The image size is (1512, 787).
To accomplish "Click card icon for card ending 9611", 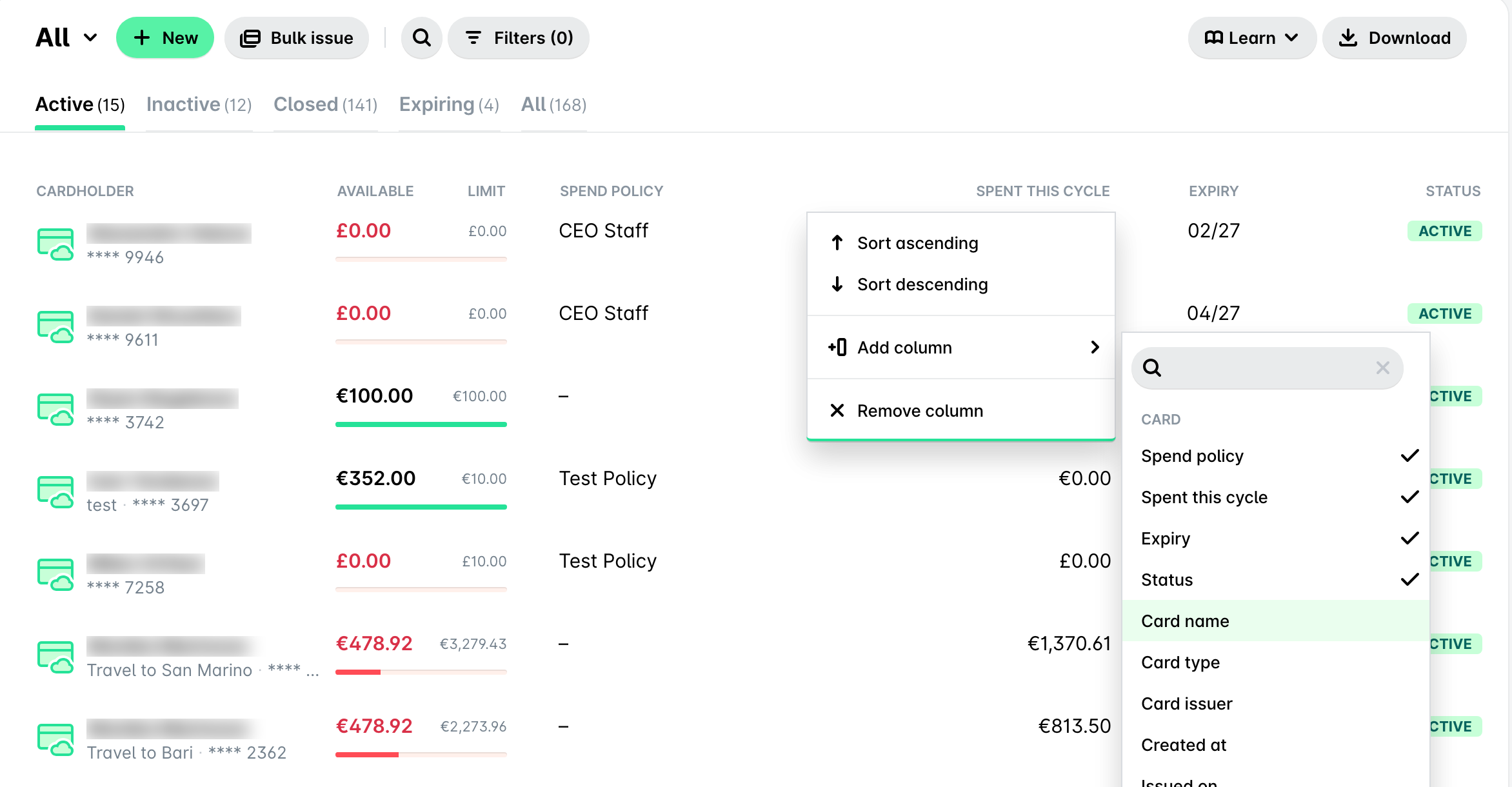I will point(55,326).
